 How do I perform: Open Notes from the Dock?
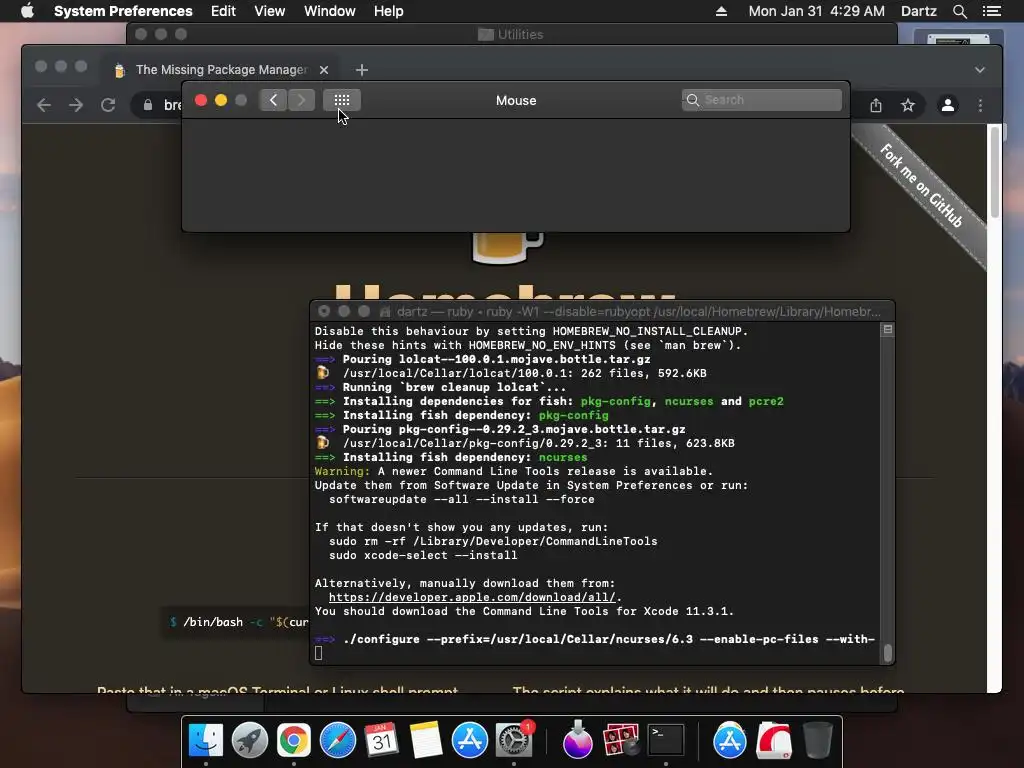click(x=426, y=740)
